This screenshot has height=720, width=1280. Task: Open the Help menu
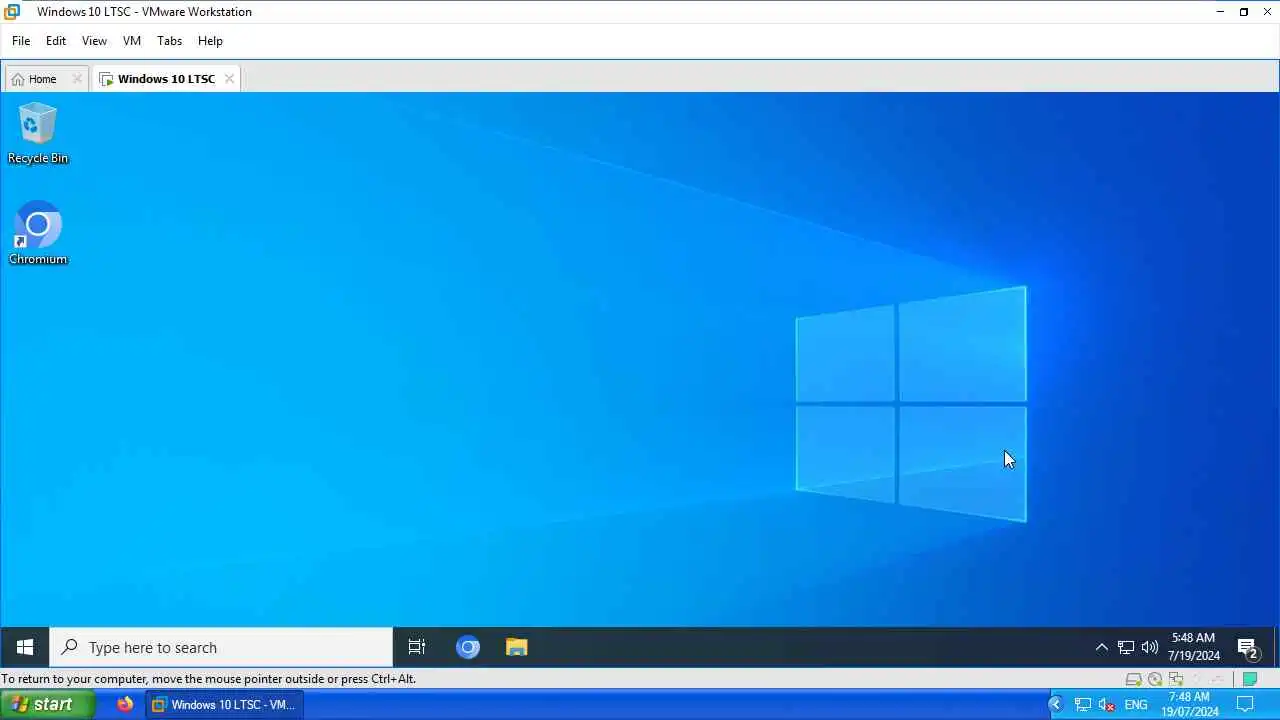click(210, 41)
